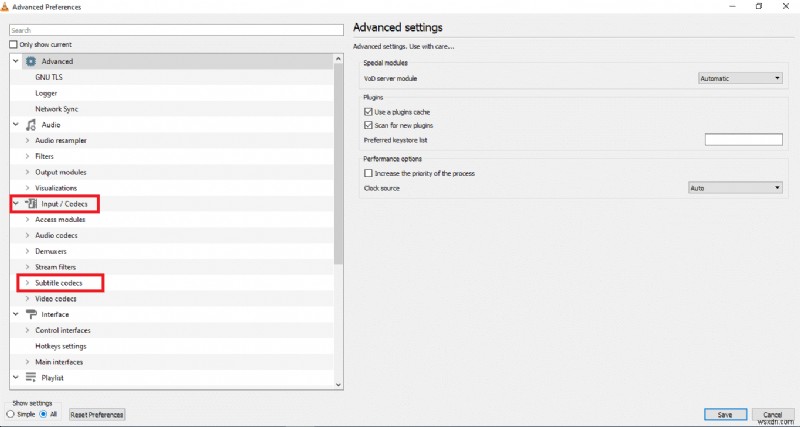Open the Clock source dropdown
Image resolution: width=800 pixels, height=427 pixels.
[x=735, y=188]
